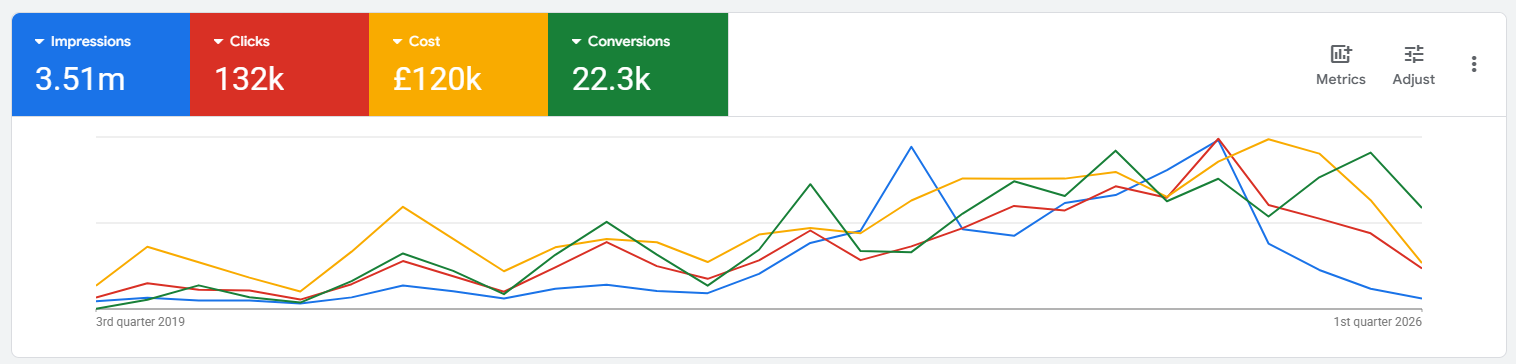Screen dimensions: 1516x364
Task: Select the red Clicks 132k scorecard
Action: [x=279, y=65]
